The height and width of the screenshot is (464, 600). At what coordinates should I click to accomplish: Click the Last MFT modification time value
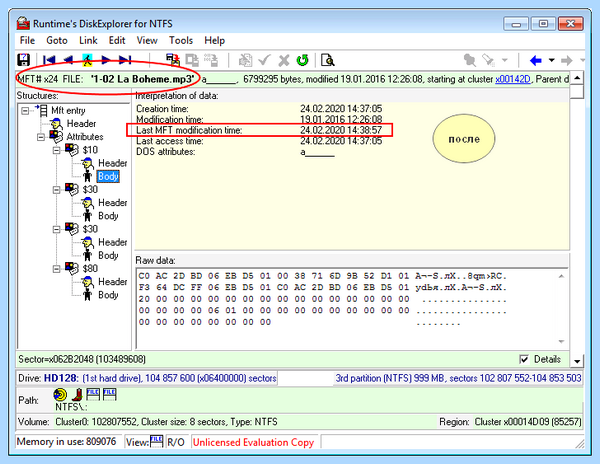(341, 130)
